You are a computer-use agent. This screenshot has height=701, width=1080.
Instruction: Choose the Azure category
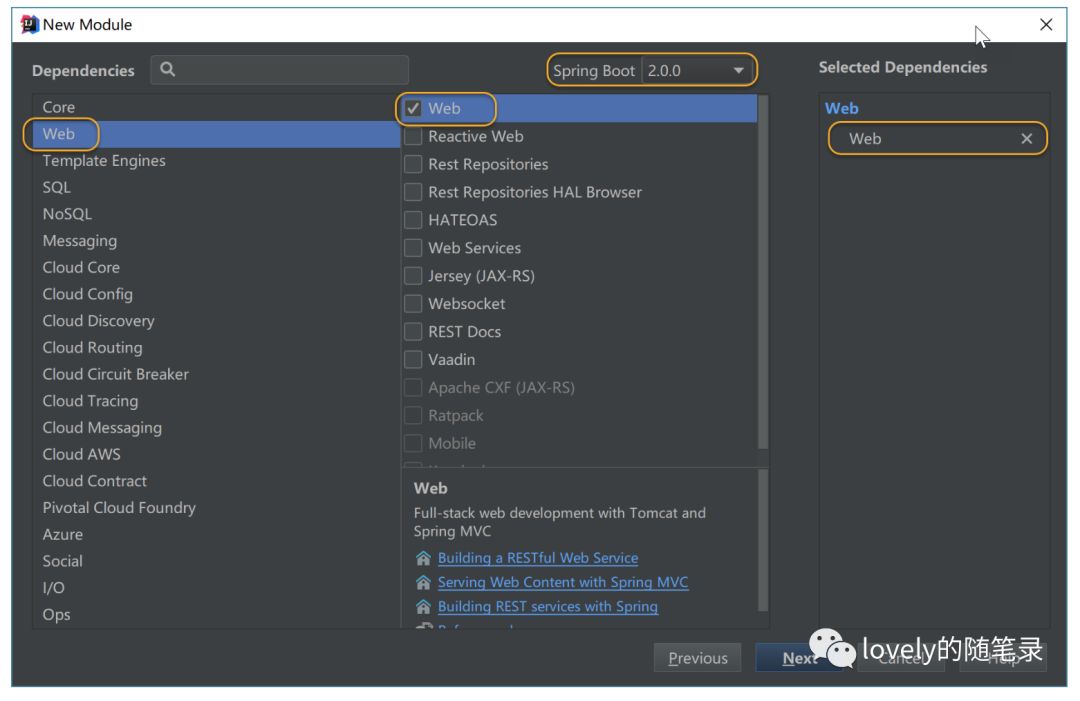coord(216,534)
